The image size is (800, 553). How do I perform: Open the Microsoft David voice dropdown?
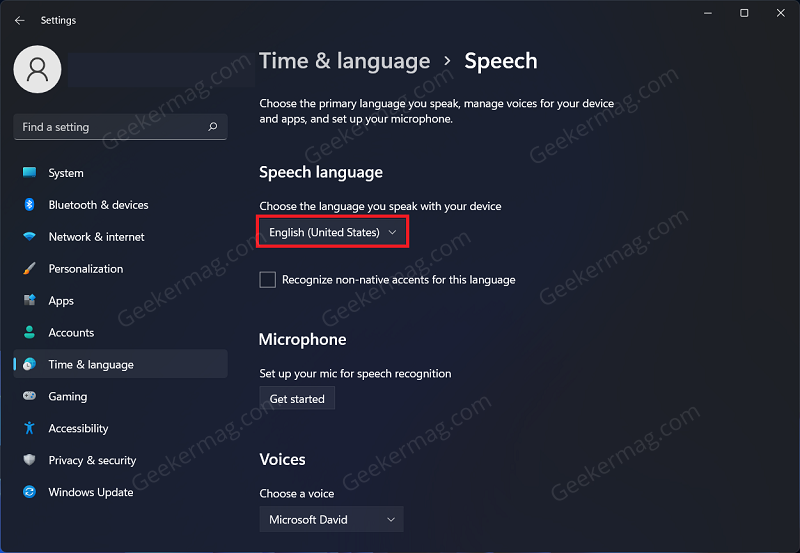tap(332, 519)
